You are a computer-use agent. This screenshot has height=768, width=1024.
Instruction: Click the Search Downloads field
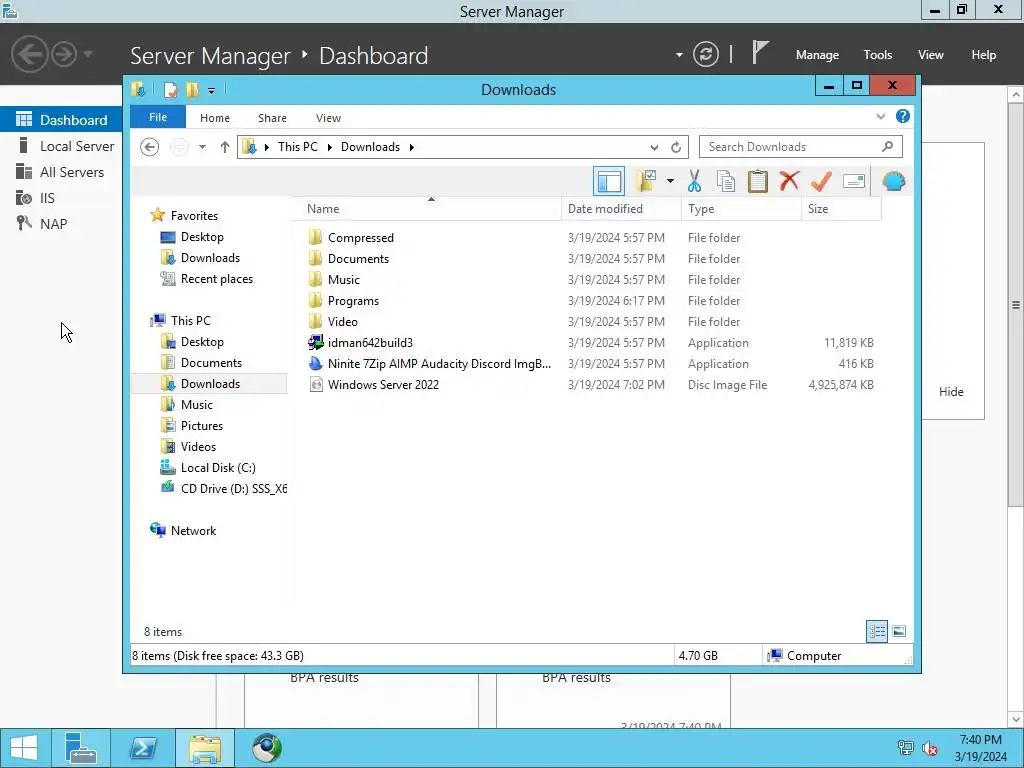point(801,147)
